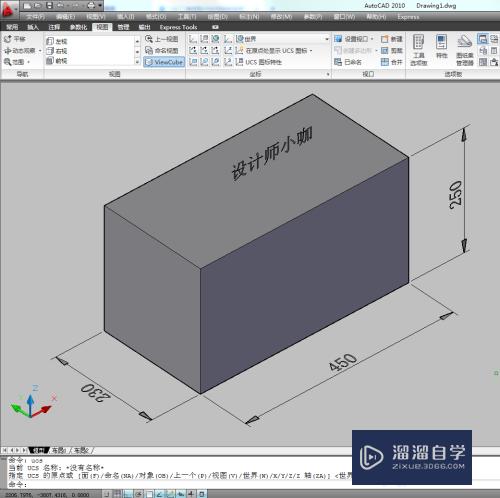
Task: Open the 世界 UCS combo box
Action: click(x=282, y=39)
